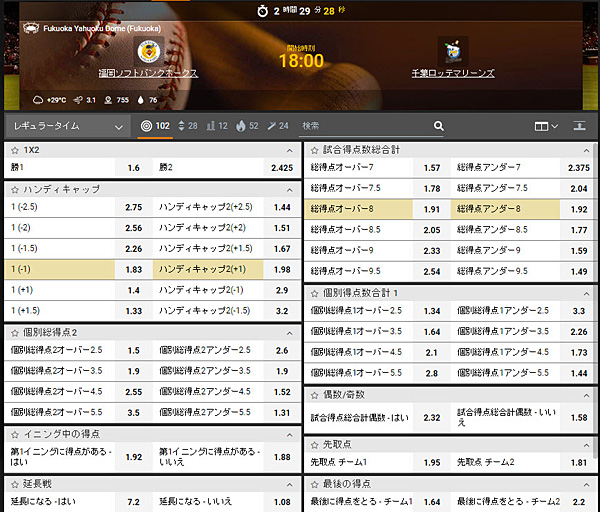The image size is (600, 512).
Task: Select the totals tab showing 12
Action: coord(217,126)
